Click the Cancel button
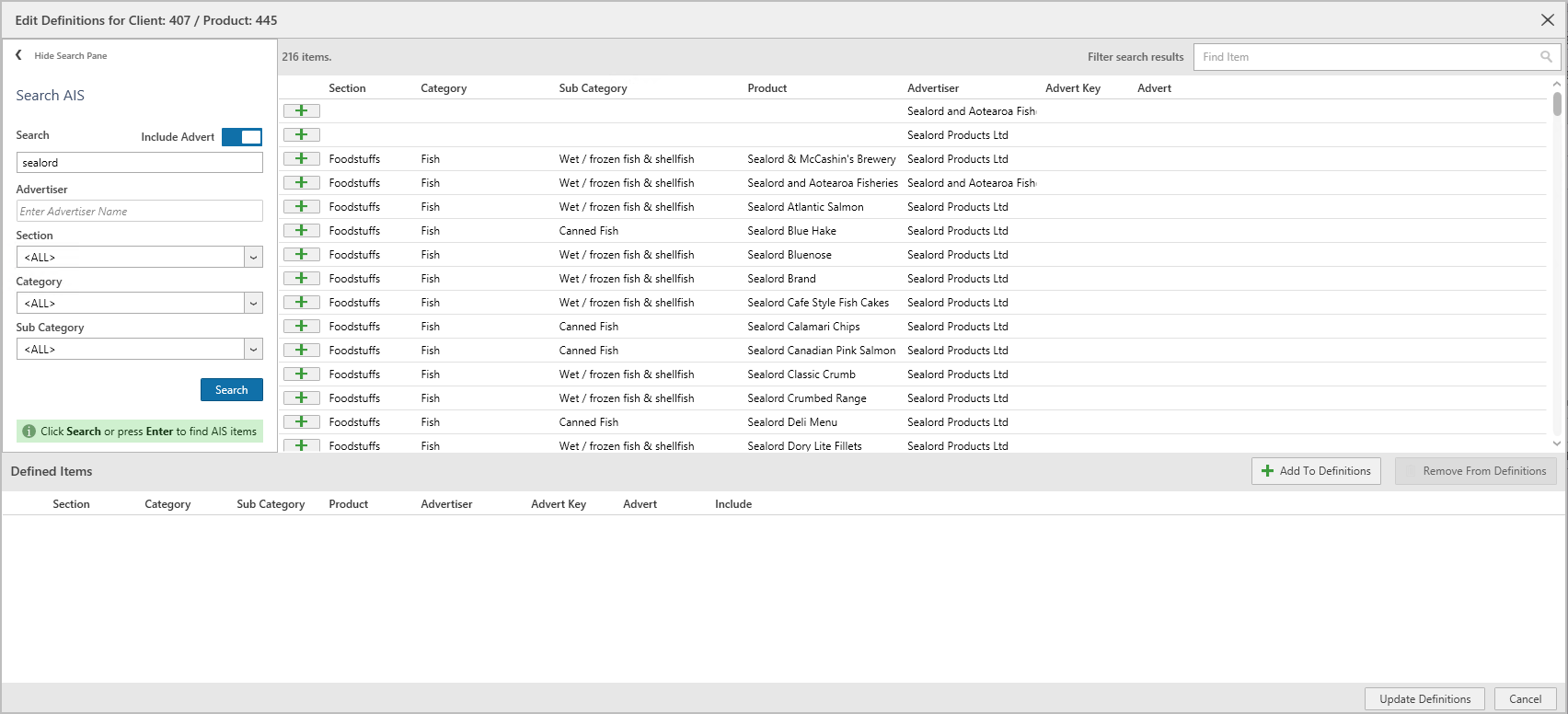This screenshot has height=714, width=1568. (x=1526, y=699)
